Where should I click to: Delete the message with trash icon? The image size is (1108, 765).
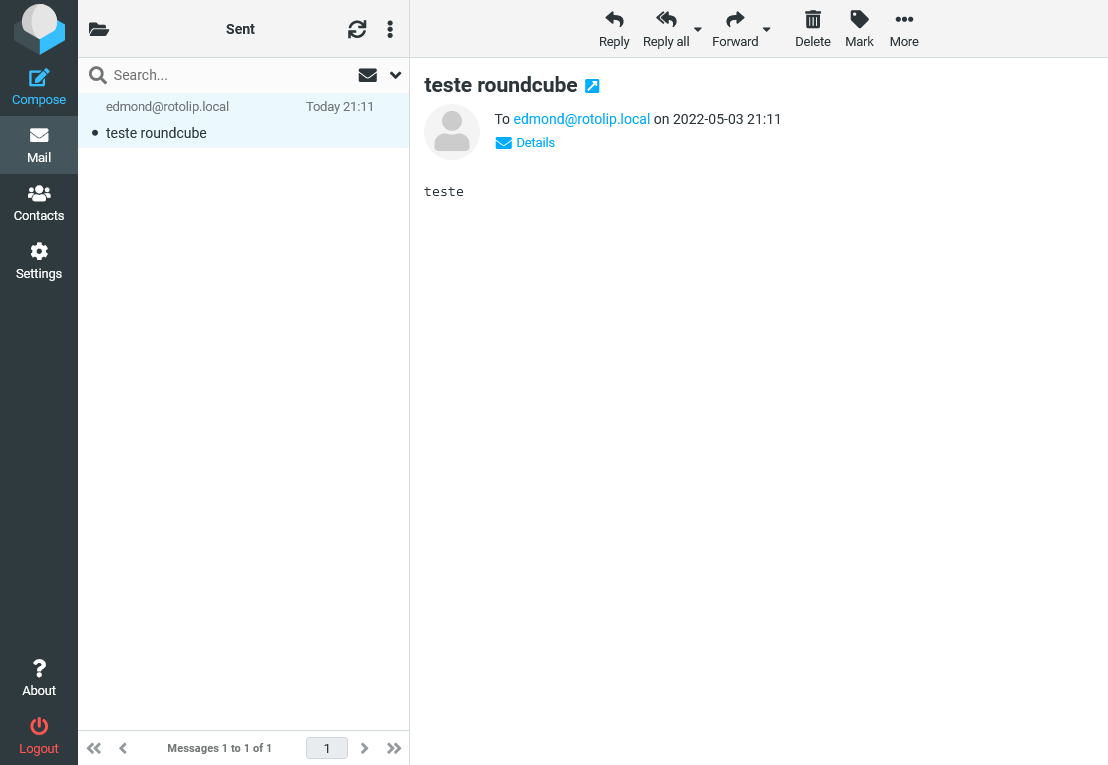coord(813,20)
